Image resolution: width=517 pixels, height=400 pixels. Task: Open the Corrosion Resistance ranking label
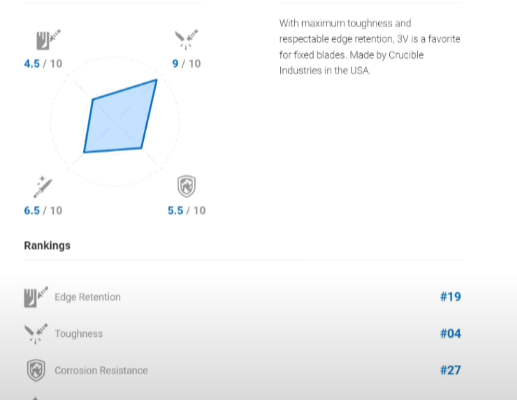(101, 370)
